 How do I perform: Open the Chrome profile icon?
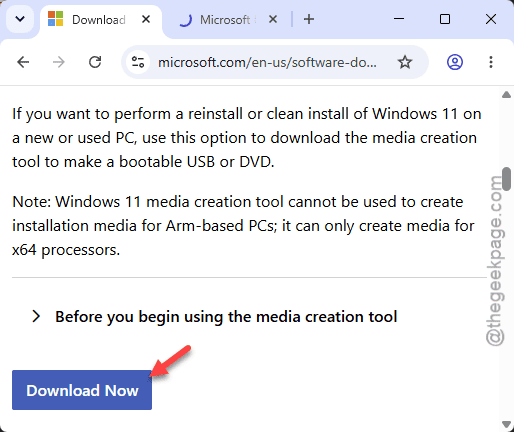455,62
